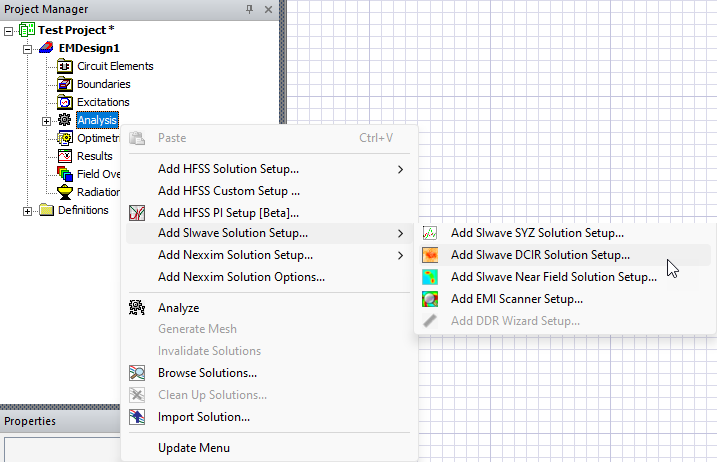Viewport: 717px width, 462px height.
Task: Click the Radiation icon
Action: 64,192
